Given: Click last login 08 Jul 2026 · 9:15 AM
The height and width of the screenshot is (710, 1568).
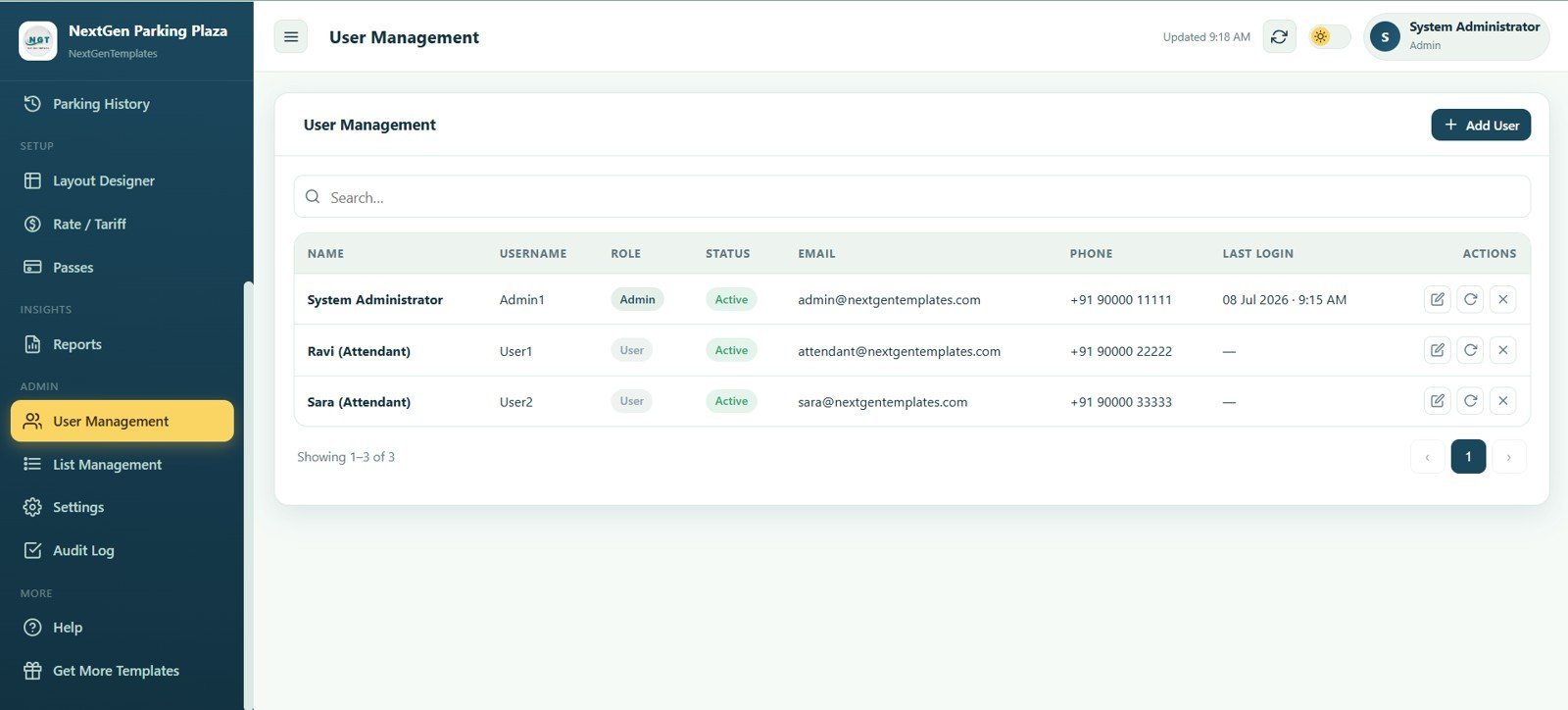Looking at the screenshot, I should pos(1284,300).
